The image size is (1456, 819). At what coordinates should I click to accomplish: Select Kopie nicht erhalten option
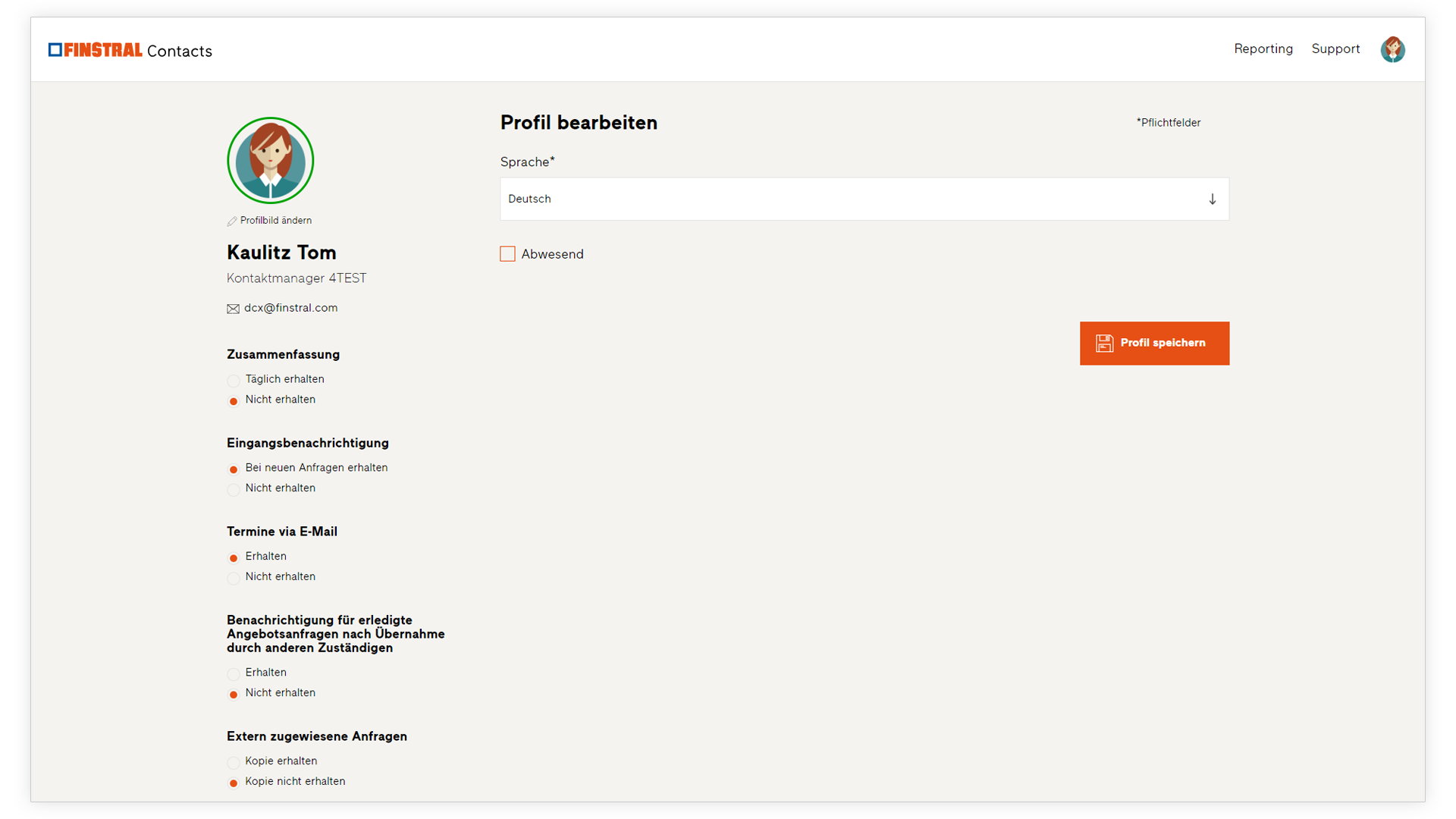pyautogui.click(x=234, y=783)
